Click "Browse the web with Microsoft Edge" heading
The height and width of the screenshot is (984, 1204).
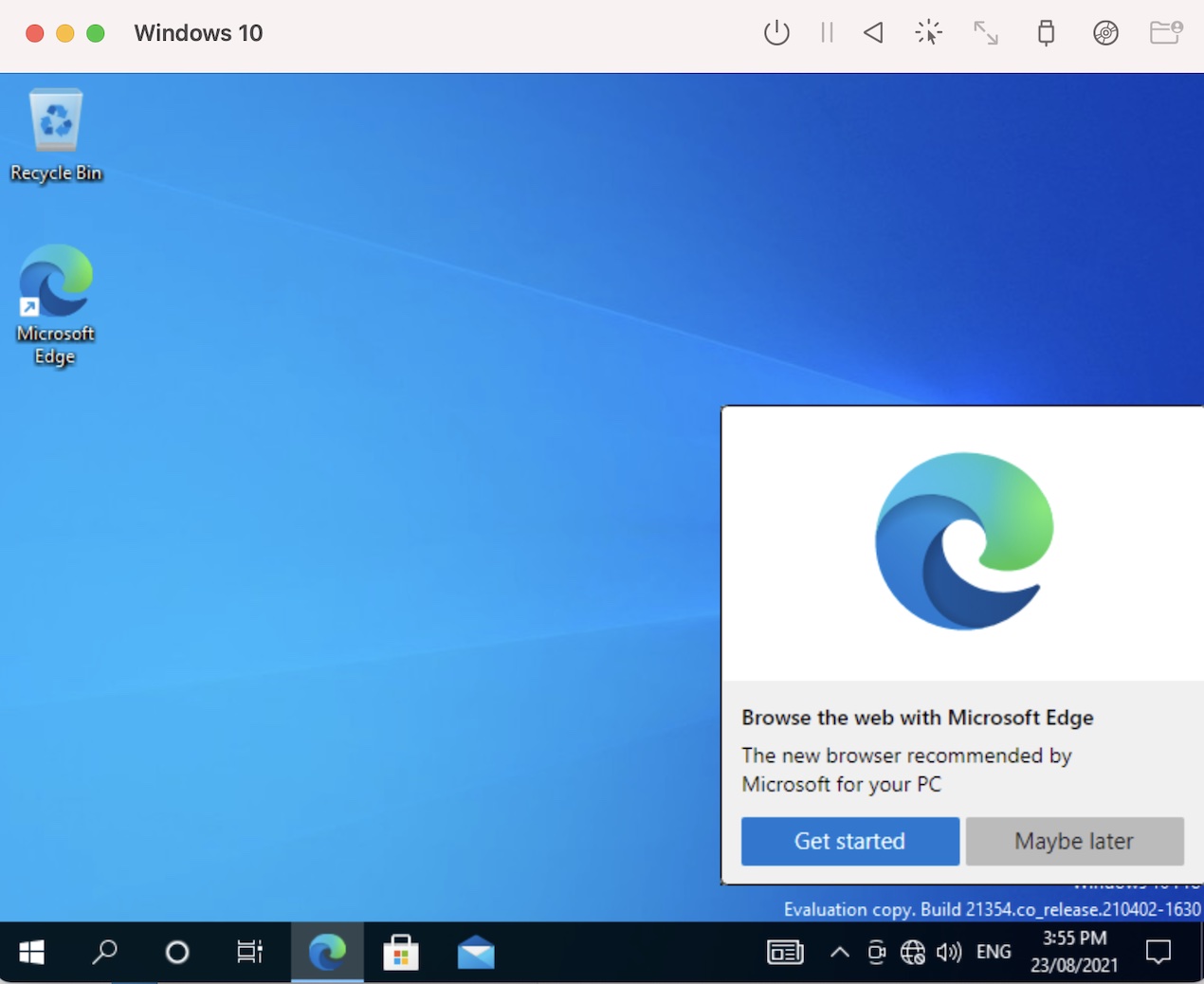918,718
